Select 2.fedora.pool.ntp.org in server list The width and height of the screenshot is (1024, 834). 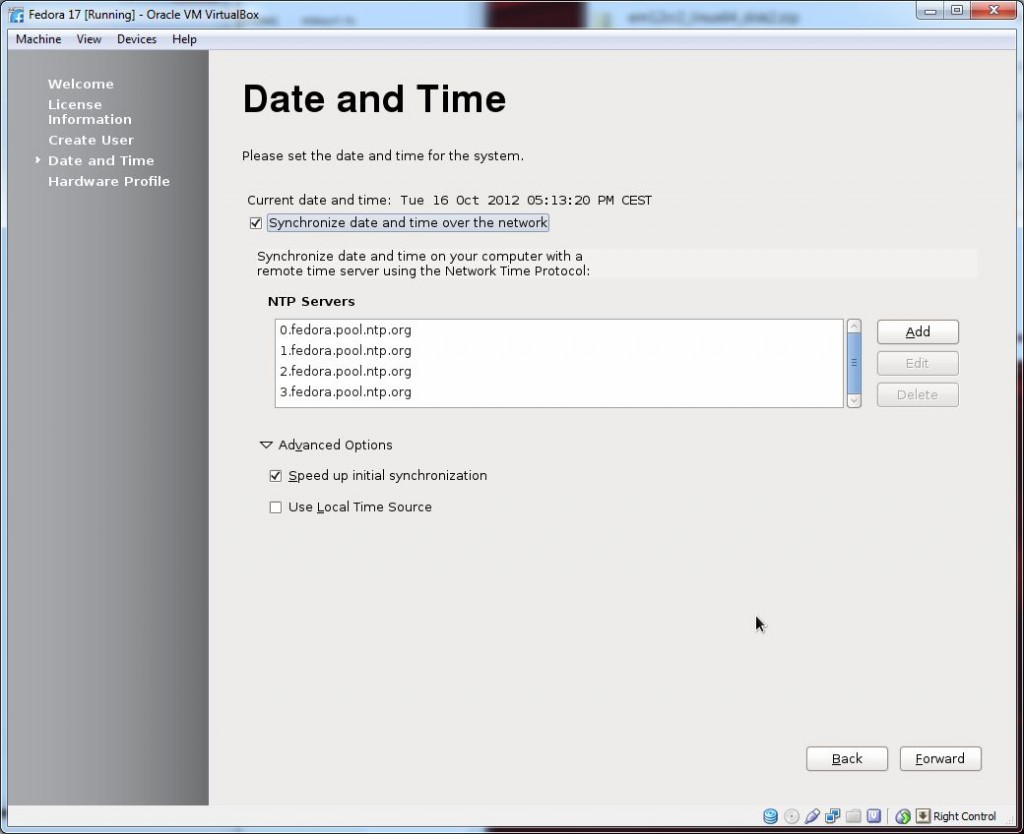pos(559,372)
